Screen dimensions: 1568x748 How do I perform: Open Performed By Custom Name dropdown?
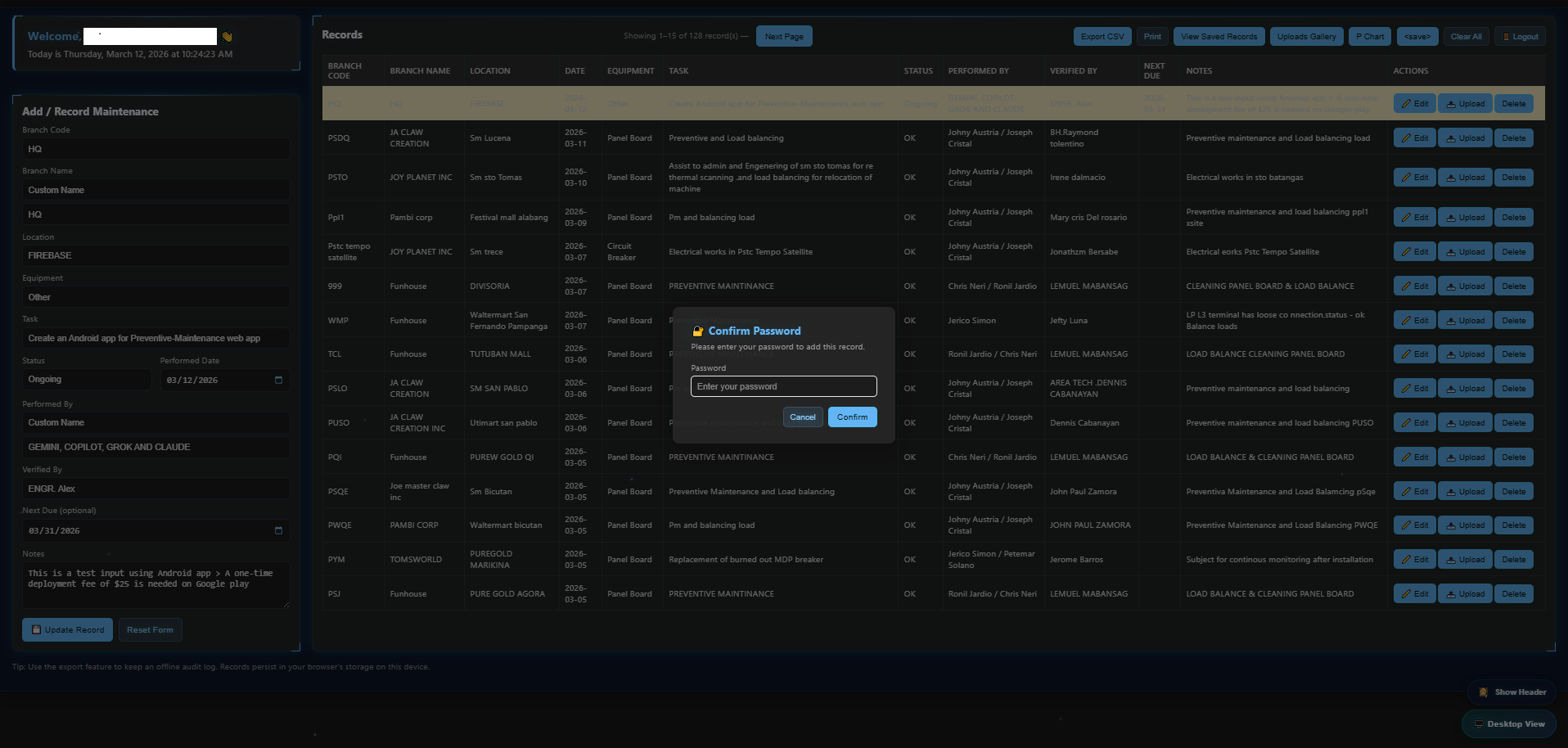coord(155,422)
